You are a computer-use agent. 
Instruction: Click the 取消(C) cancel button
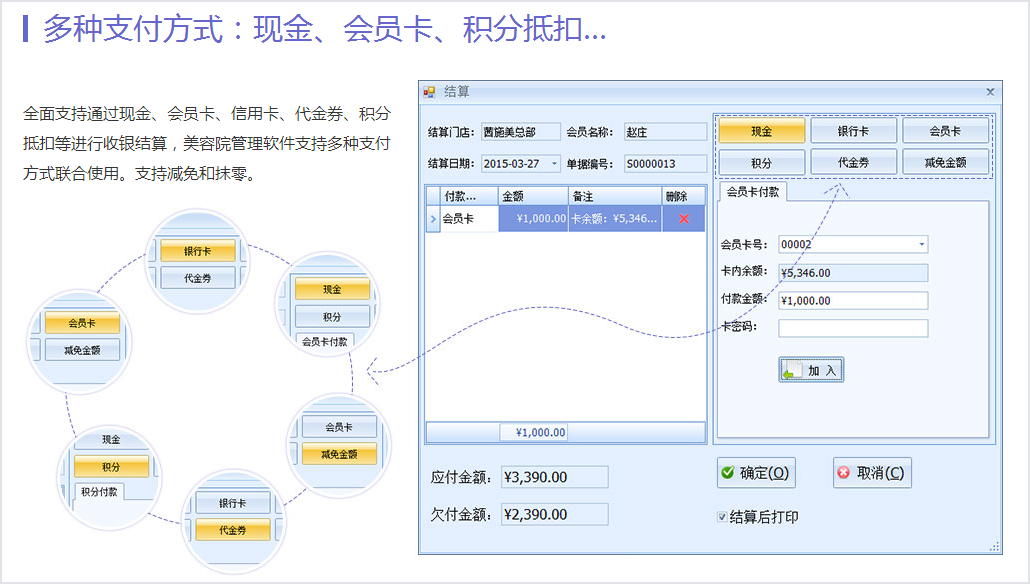(x=872, y=473)
